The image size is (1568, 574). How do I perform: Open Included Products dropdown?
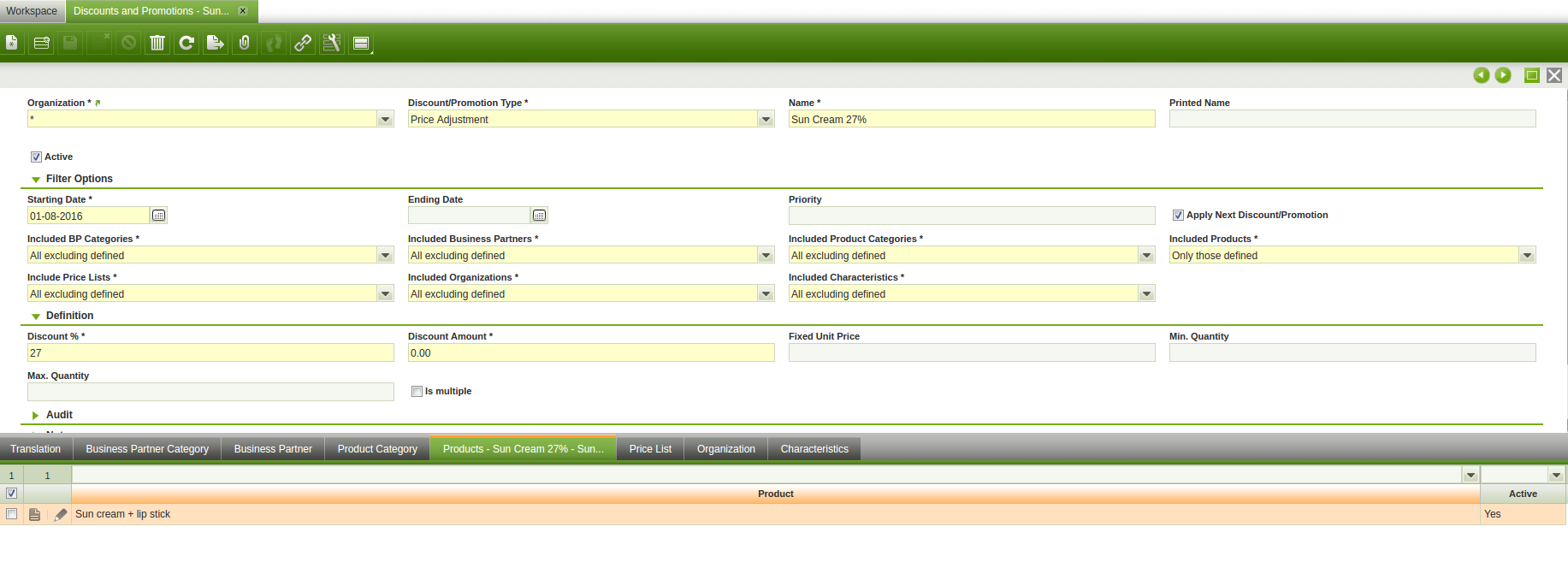pos(1528,255)
